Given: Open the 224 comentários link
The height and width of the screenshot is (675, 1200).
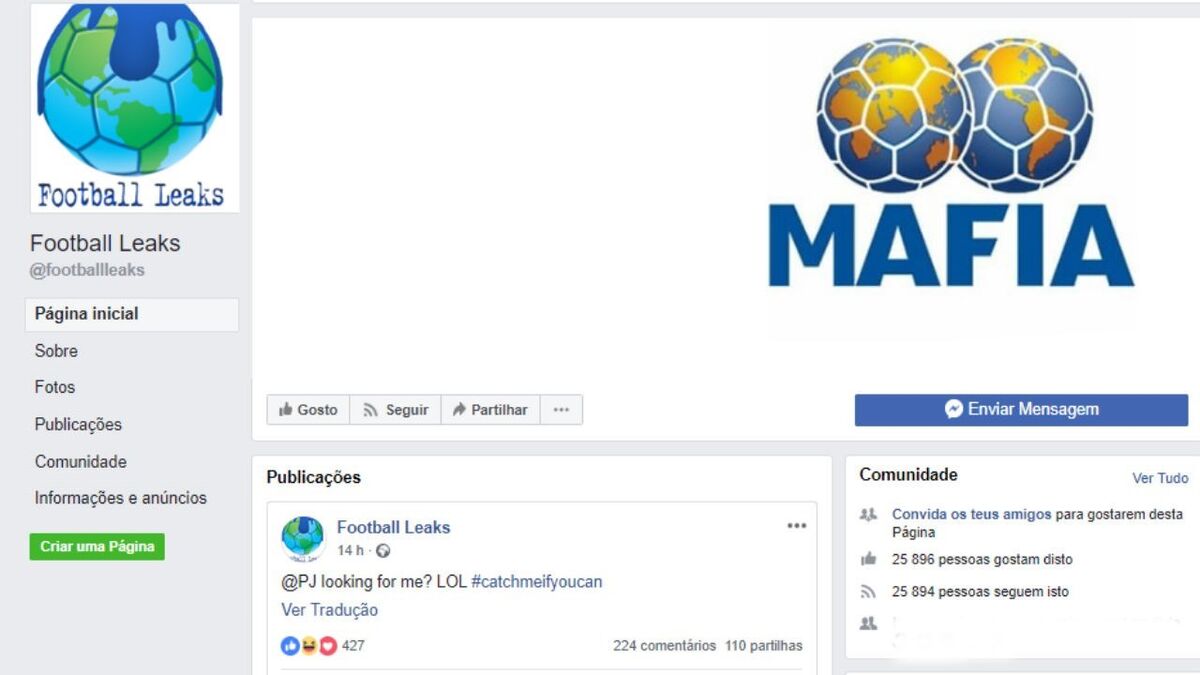Looking at the screenshot, I should 664,646.
